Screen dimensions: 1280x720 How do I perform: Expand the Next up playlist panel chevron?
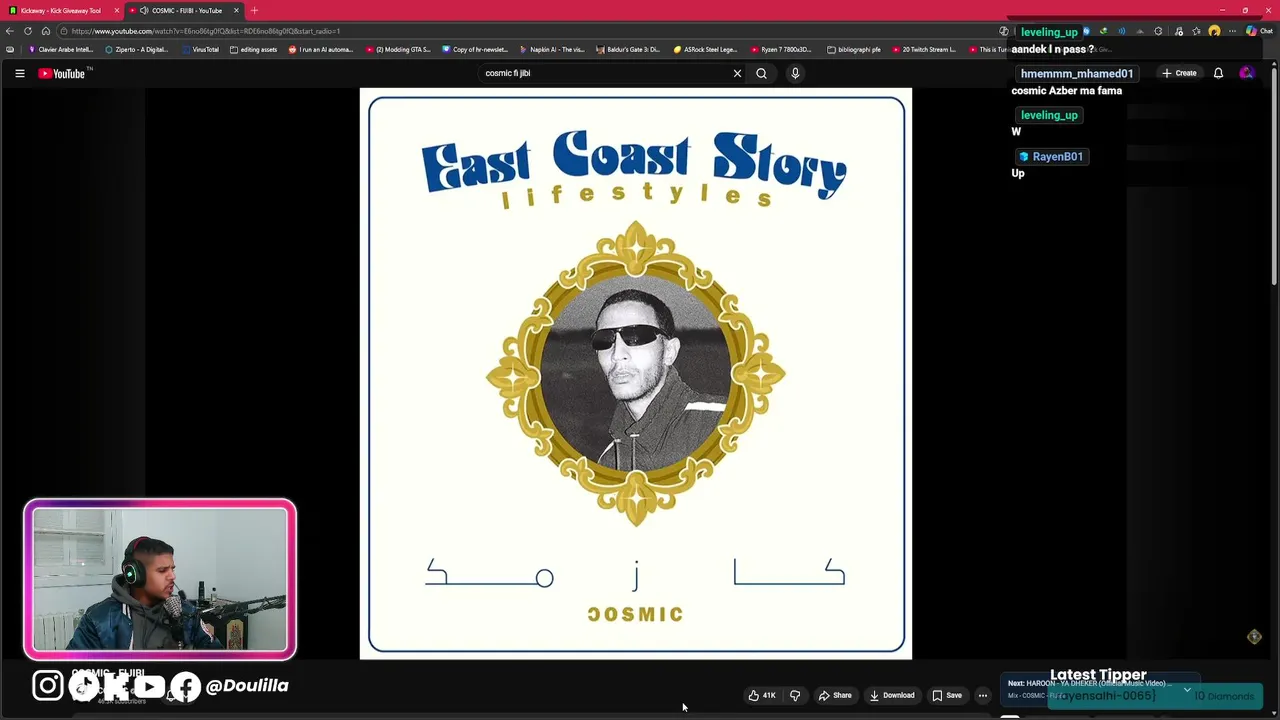[x=1187, y=689]
